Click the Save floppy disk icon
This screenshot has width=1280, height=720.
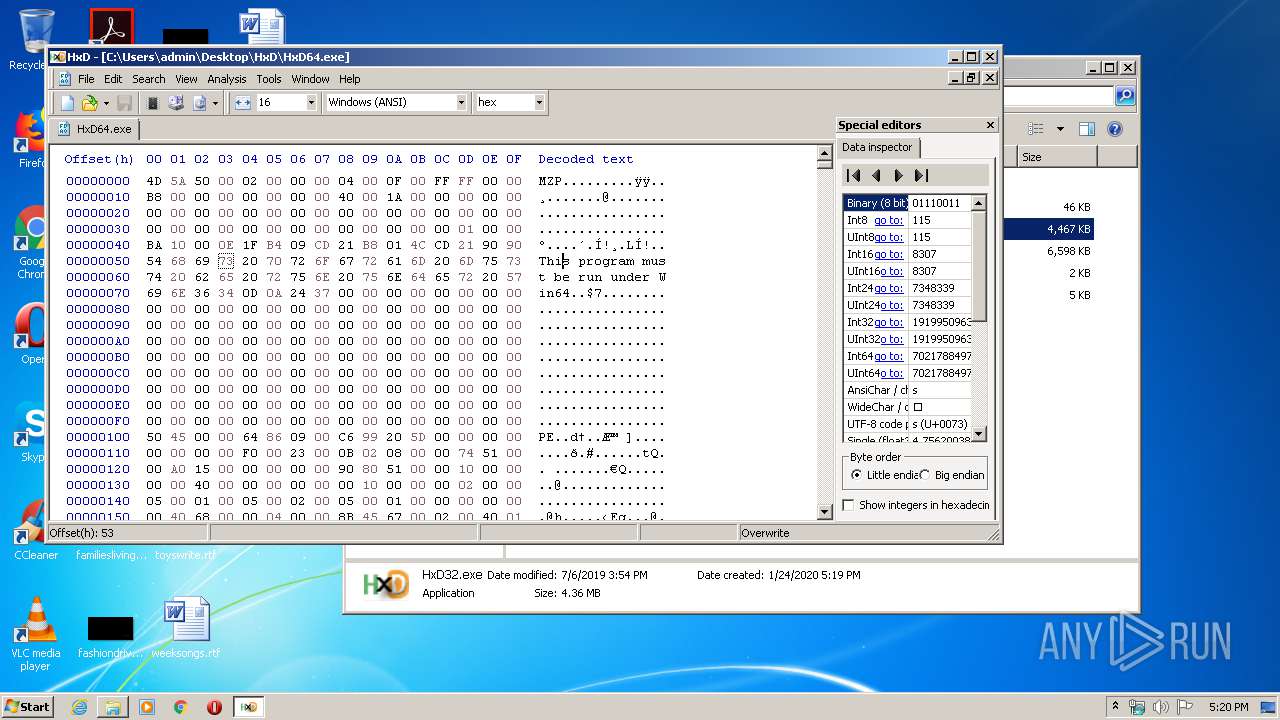pyautogui.click(x=124, y=102)
